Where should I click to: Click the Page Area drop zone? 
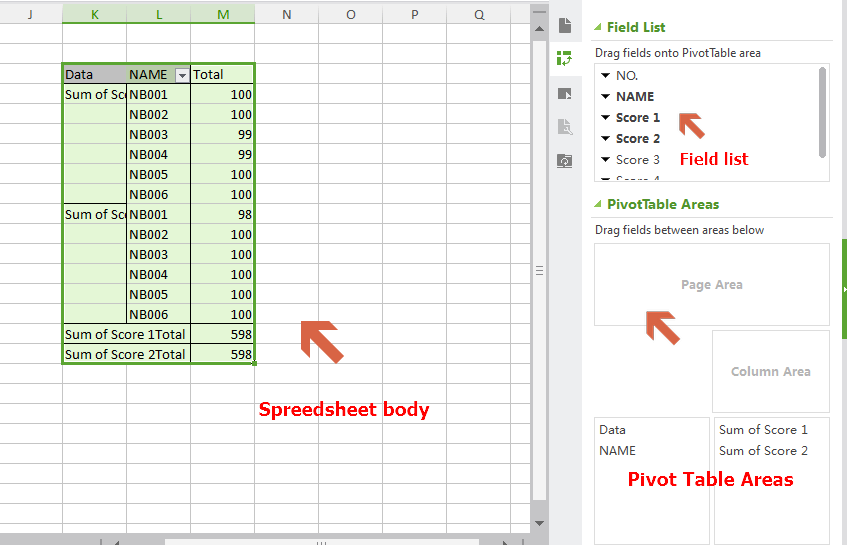click(x=711, y=285)
